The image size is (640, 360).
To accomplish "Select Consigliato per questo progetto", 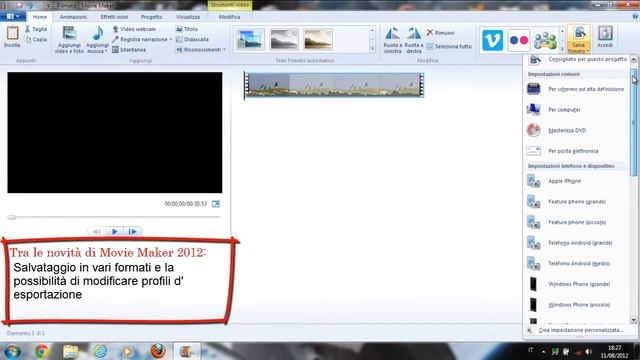I will [576, 60].
